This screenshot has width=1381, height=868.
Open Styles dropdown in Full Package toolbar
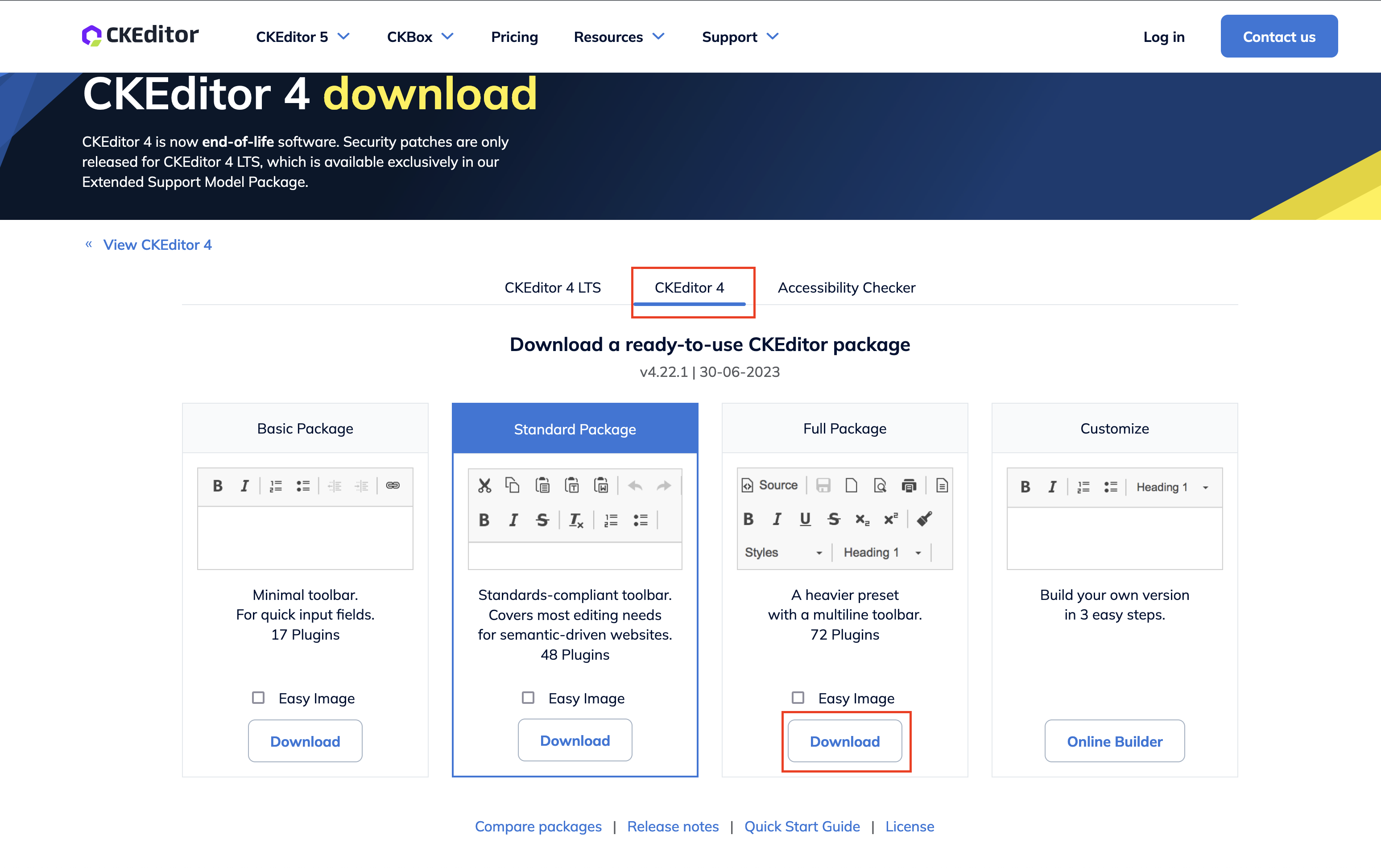783,552
